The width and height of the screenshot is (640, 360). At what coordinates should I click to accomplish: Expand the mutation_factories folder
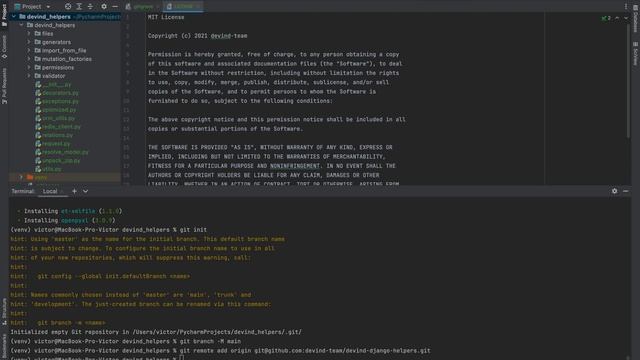[29, 59]
